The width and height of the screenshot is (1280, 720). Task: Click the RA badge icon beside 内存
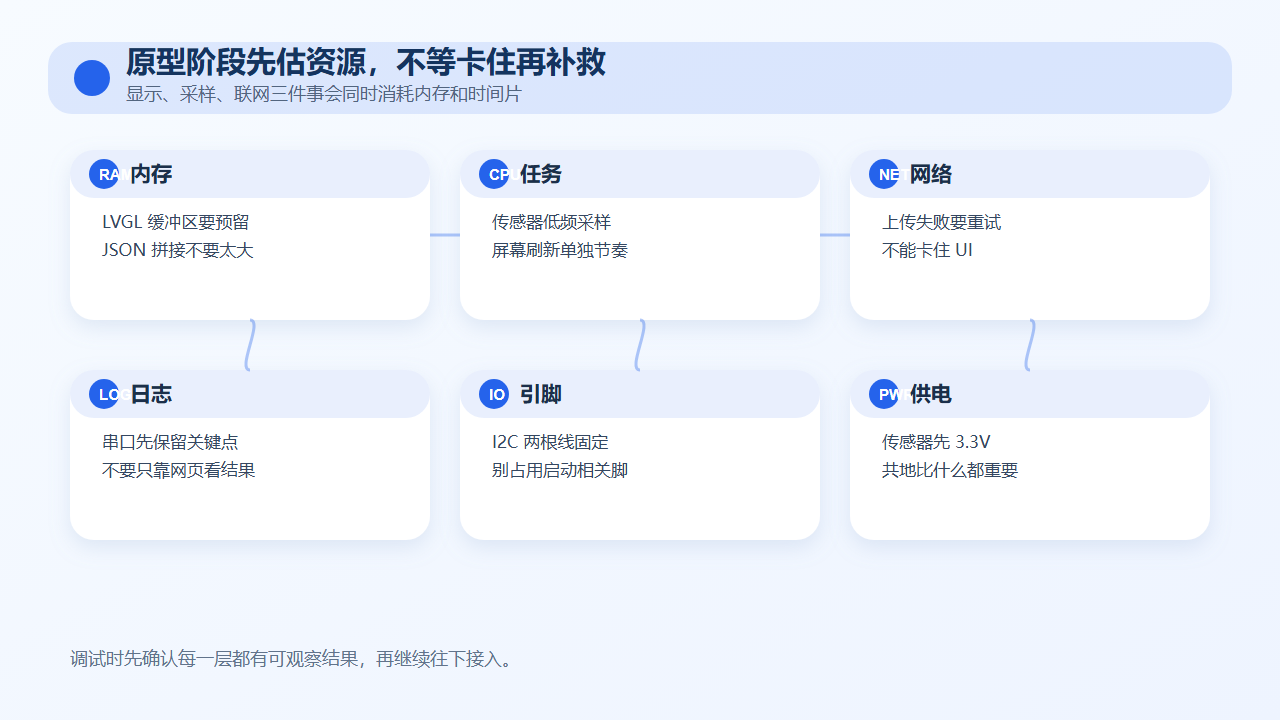coord(104,174)
